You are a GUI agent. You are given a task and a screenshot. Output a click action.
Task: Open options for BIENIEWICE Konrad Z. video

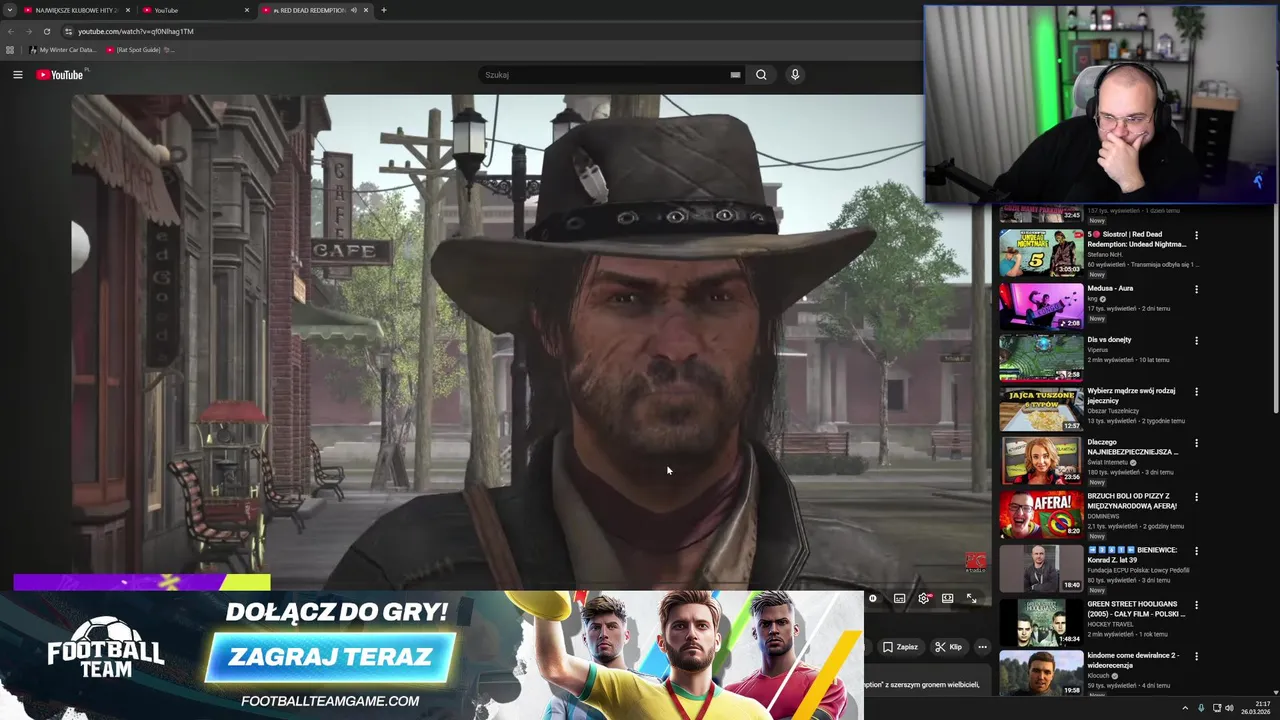click(x=1196, y=551)
